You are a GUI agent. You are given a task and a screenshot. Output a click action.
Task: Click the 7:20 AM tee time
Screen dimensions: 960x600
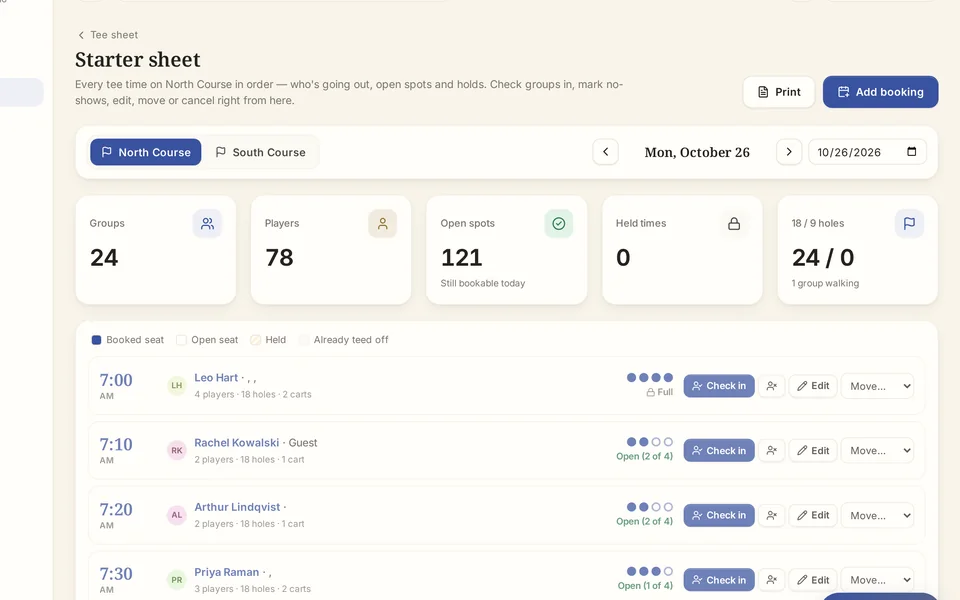click(x=116, y=515)
